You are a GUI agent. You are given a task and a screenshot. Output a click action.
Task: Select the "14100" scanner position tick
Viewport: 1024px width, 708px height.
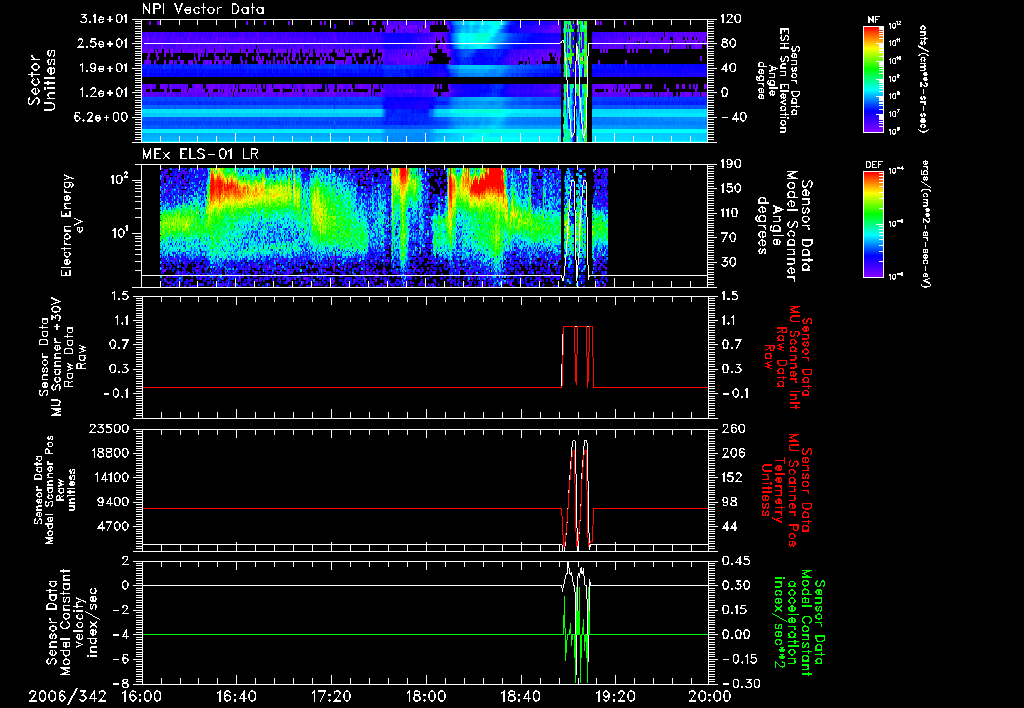[109, 477]
